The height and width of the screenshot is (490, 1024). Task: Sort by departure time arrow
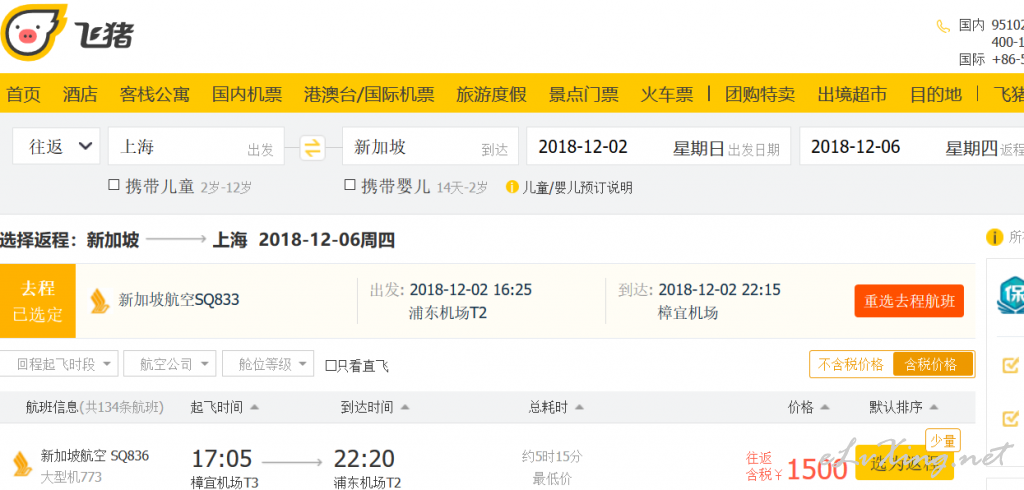pyautogui.click(x=255, y=407)
